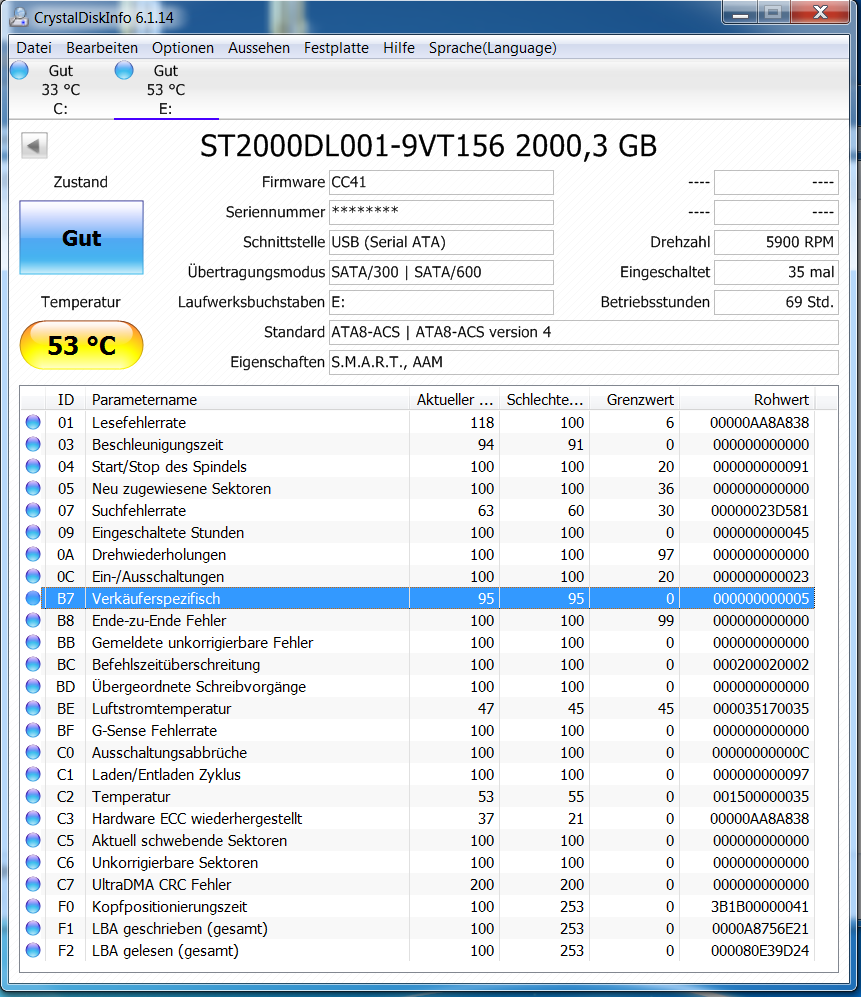Minimize the CrystalDiskInfo window

(x=740, y=13)
